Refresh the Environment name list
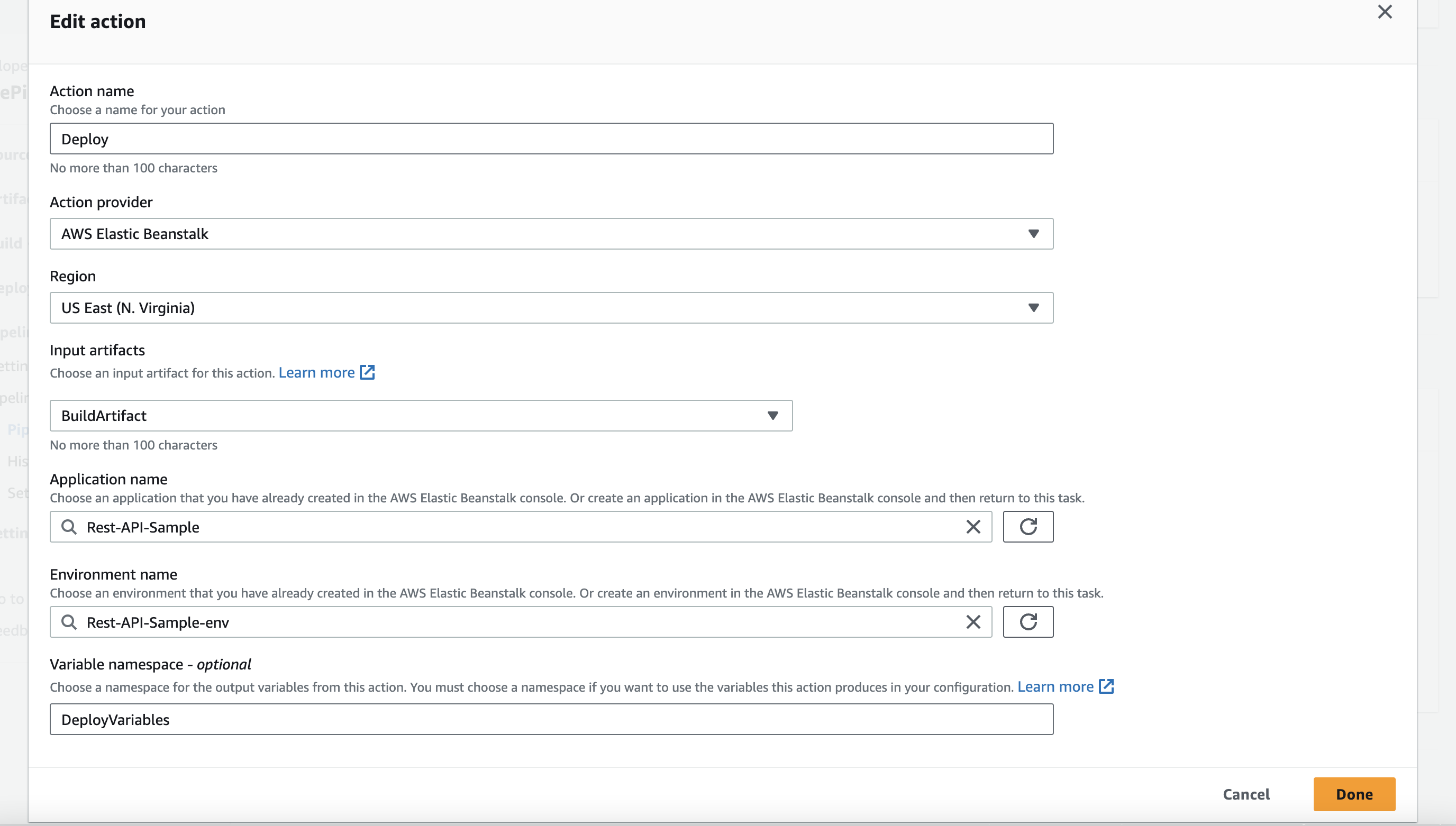The width and height of the screenshot is (1456, 826). coord(1027,622)
